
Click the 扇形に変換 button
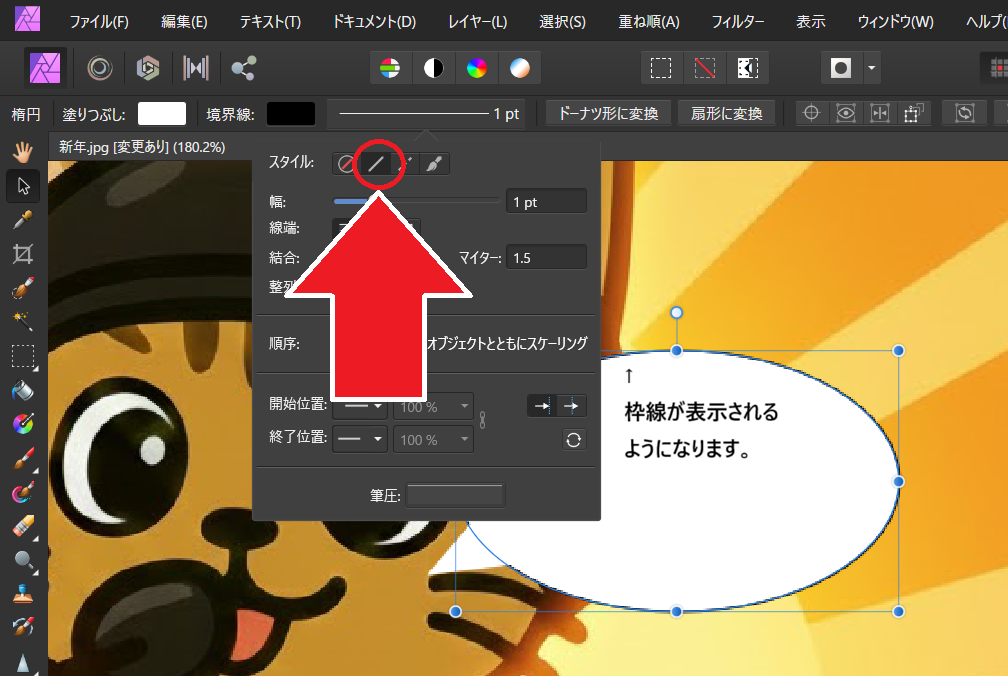click(x=726, y=113)
